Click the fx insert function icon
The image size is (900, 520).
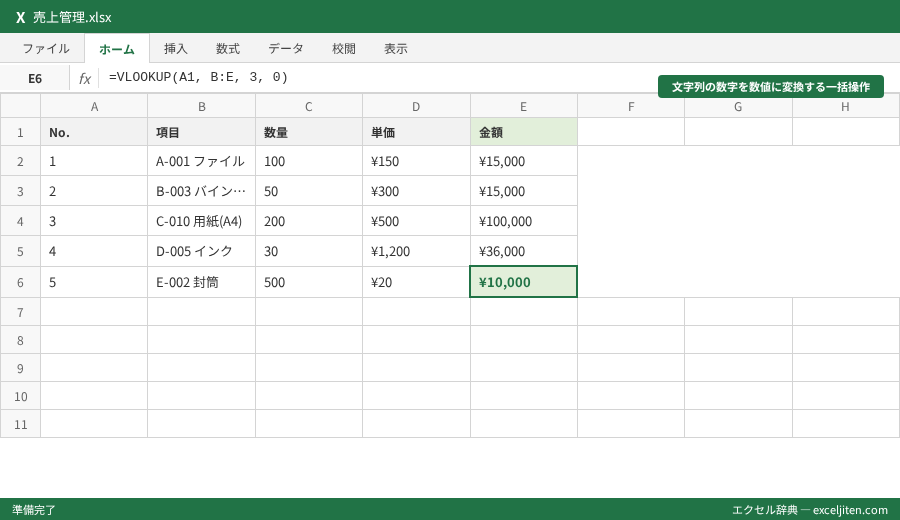pos(85,78)
